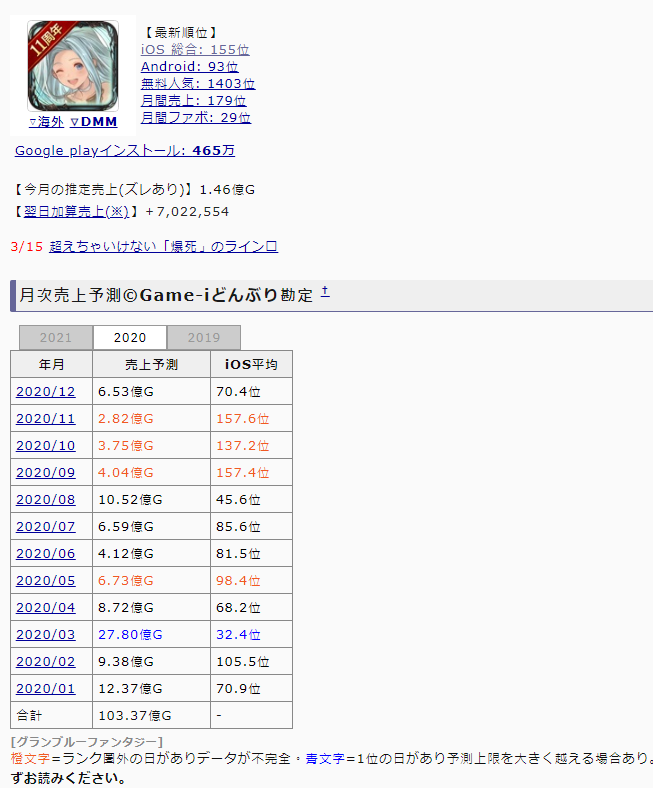Select the 3.75億G sales cell

(151, 446)
